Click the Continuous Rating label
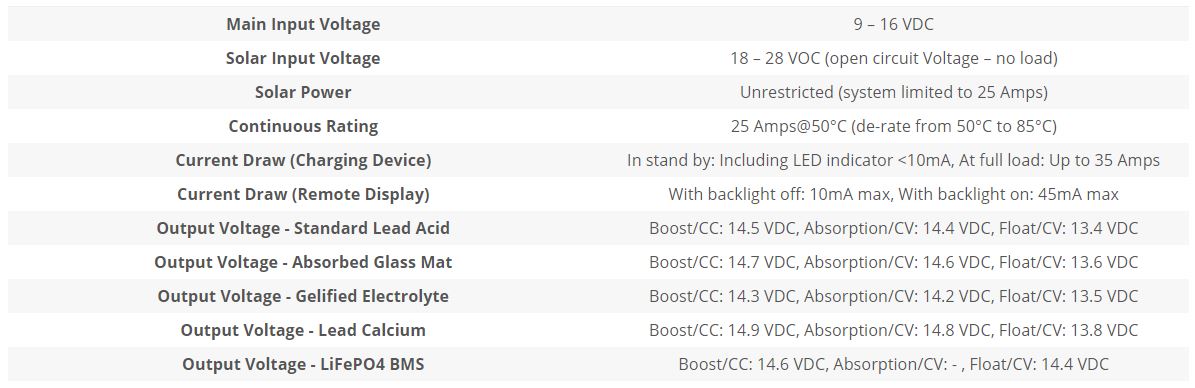Image resolution: width=1195 pixels, height=388 pixels. pyautogui.click(x=303, y=127)
